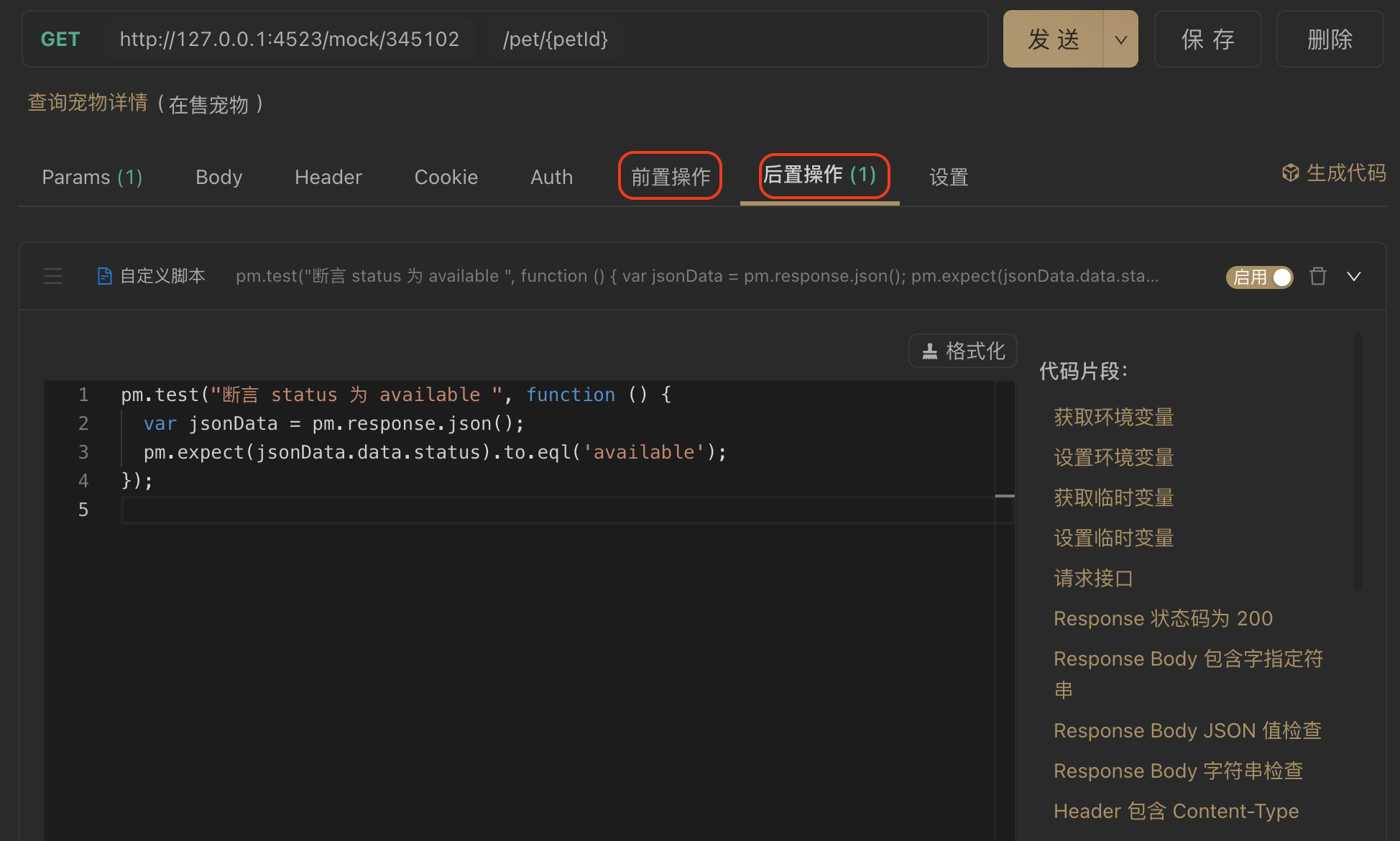
Task: Click the 保存 save button
Action: (1207, 40)
